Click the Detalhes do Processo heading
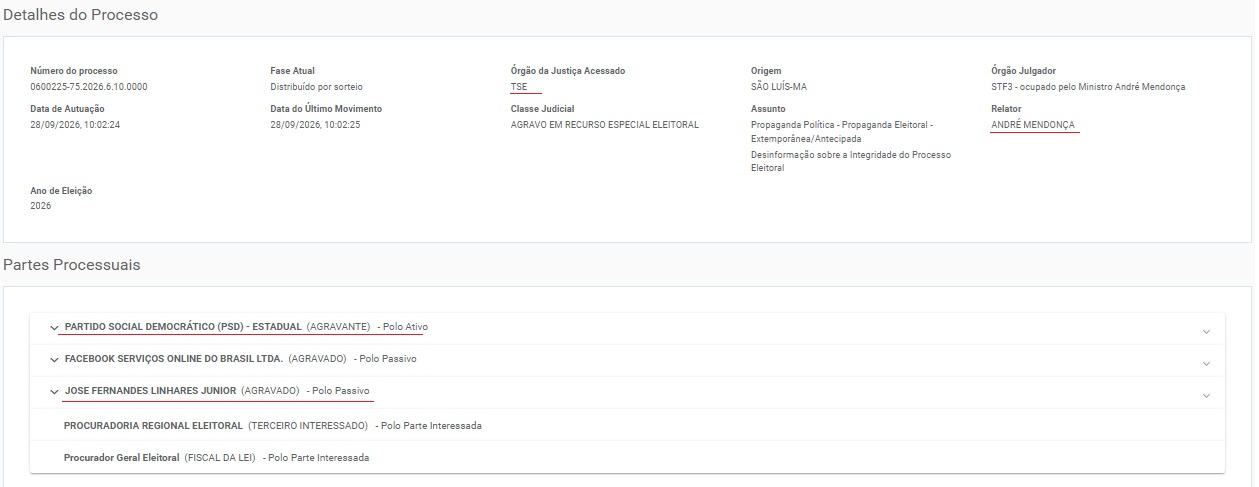 pos(81,15)
